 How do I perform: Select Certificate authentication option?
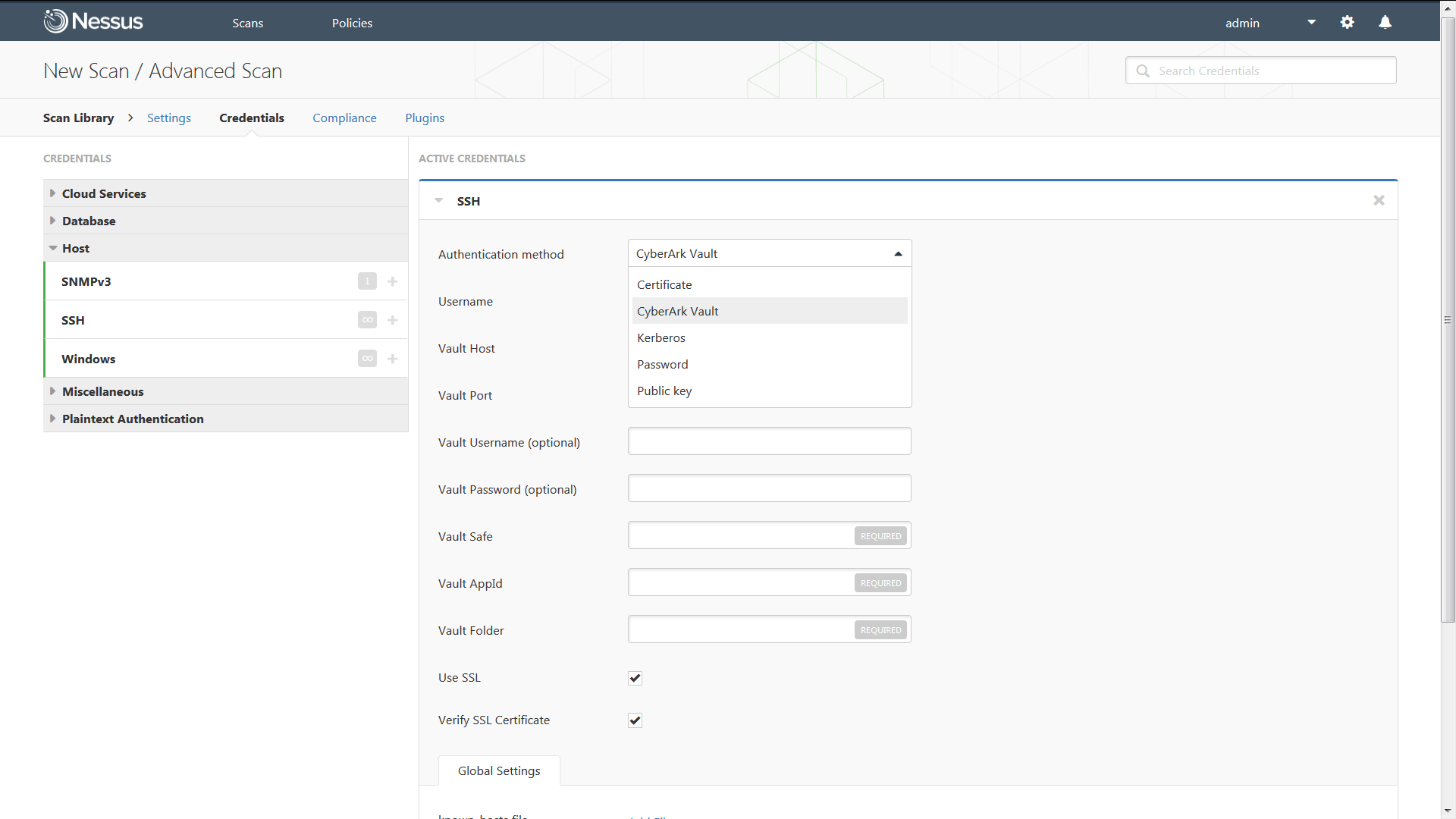pos(769,284)
